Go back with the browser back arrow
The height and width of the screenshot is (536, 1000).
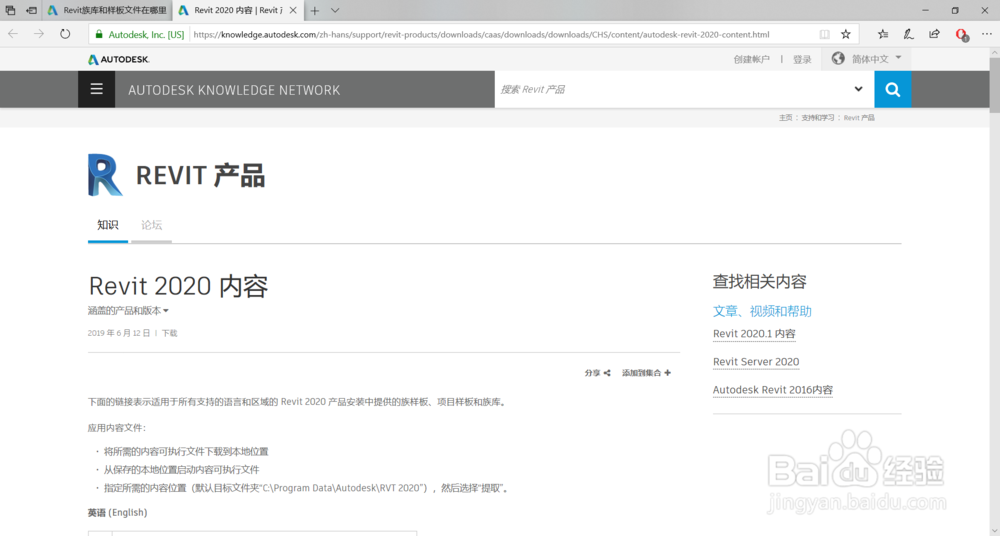click(x=13, y=34)
